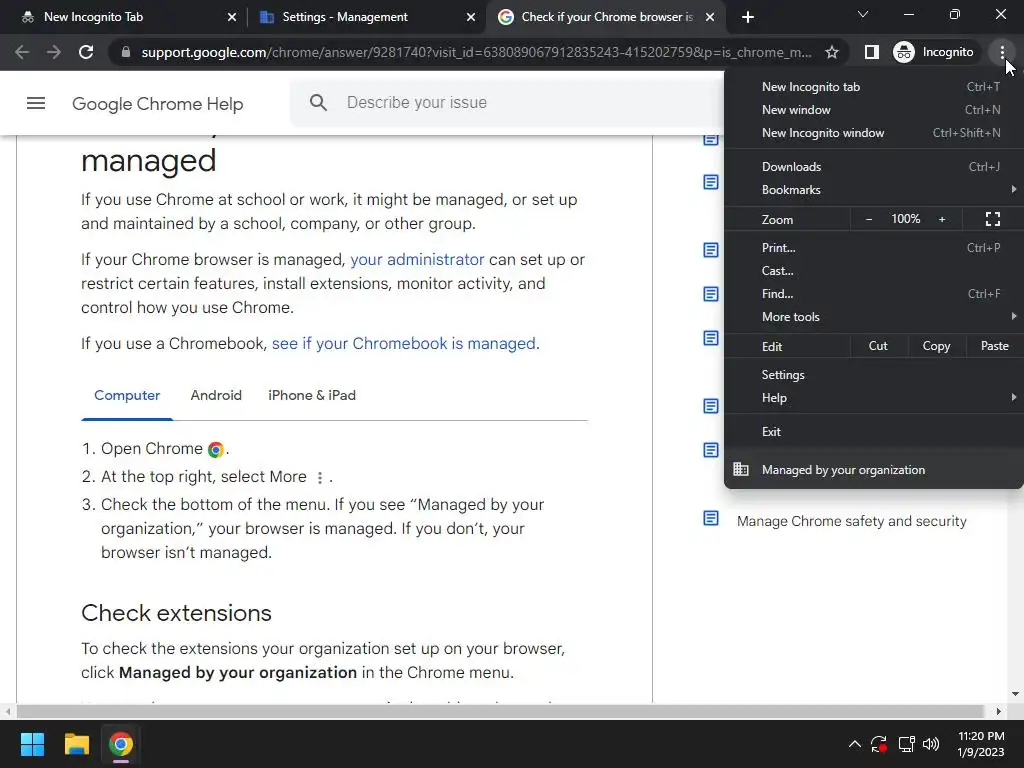Image resolution: width=1024 pixels, height=768 pixels.
Task: Click Cut in the Edit row
Action: 878,346
